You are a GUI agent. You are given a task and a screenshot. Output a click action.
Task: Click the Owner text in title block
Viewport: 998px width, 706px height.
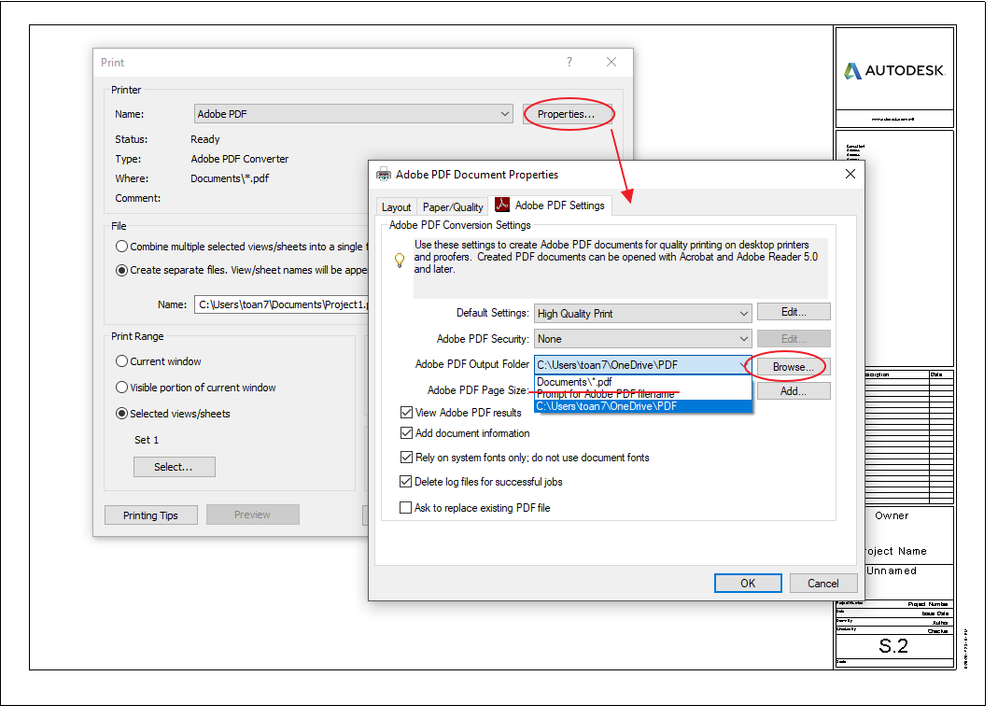click(x=892, y=516)
